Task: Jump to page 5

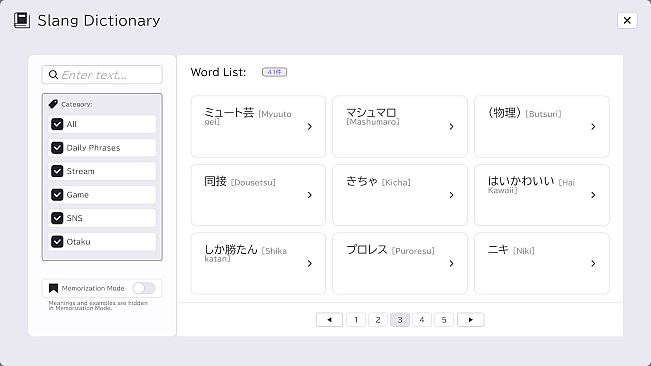Action: pyautogui.click(x=444, y=320)
